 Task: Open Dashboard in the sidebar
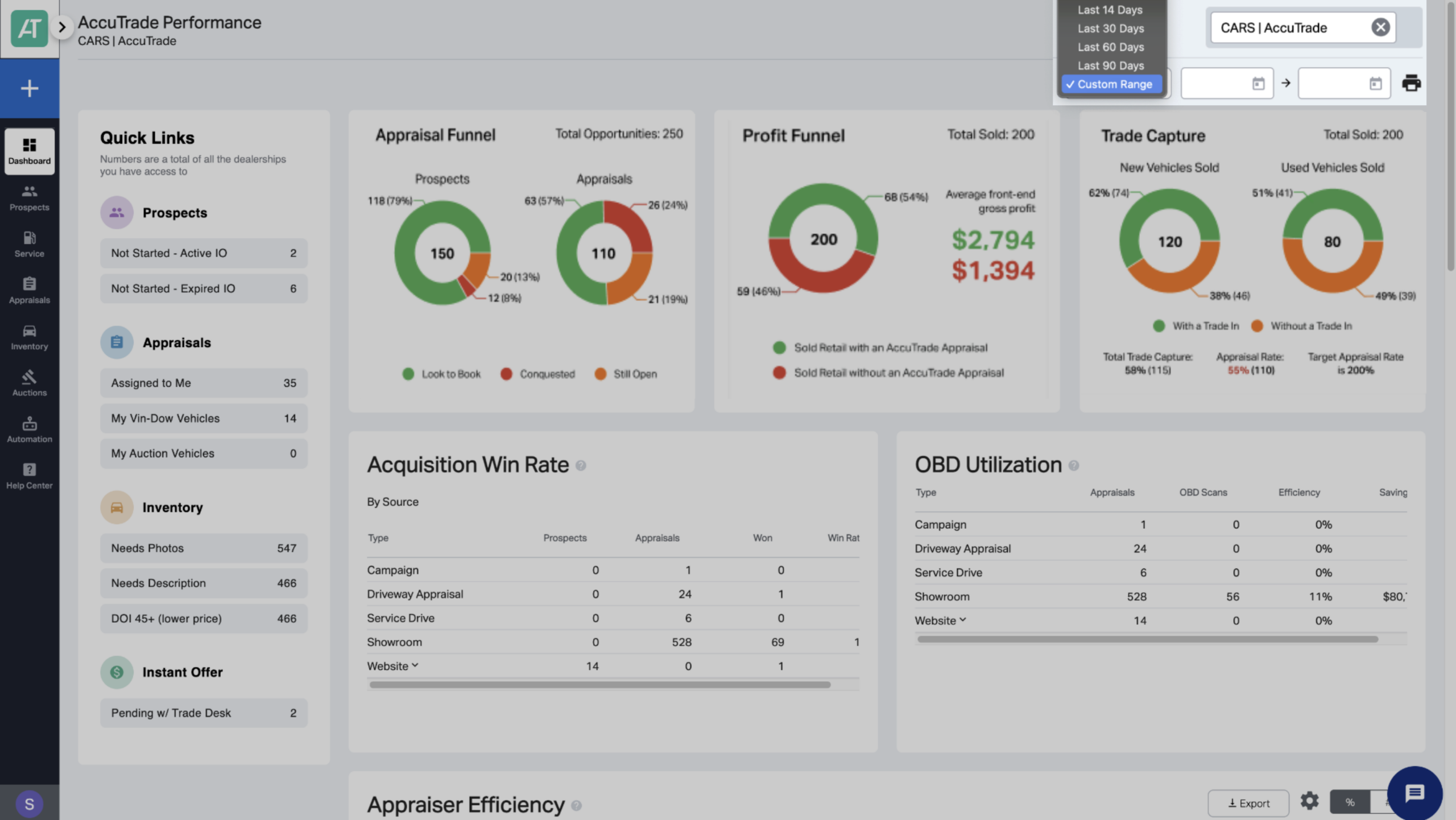30,151
